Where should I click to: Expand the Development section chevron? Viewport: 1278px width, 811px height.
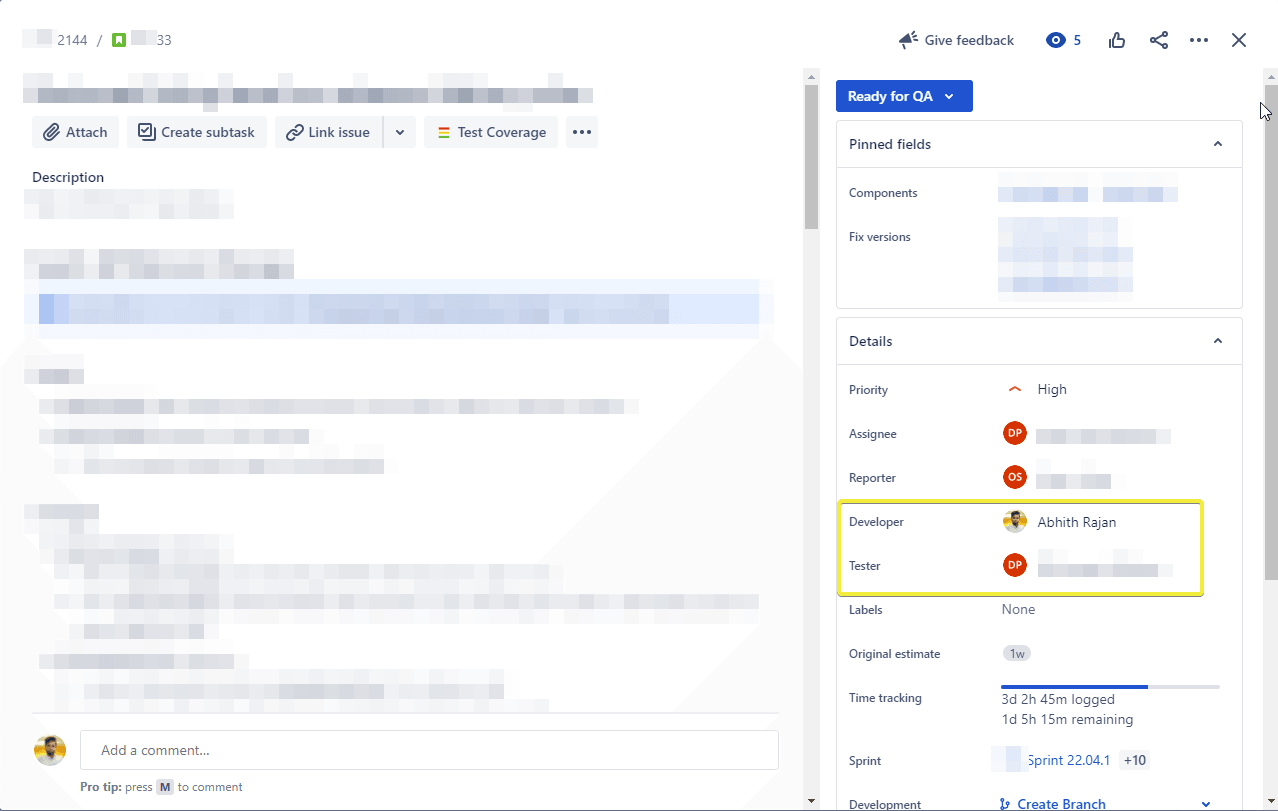click(x=1205, y=804)
